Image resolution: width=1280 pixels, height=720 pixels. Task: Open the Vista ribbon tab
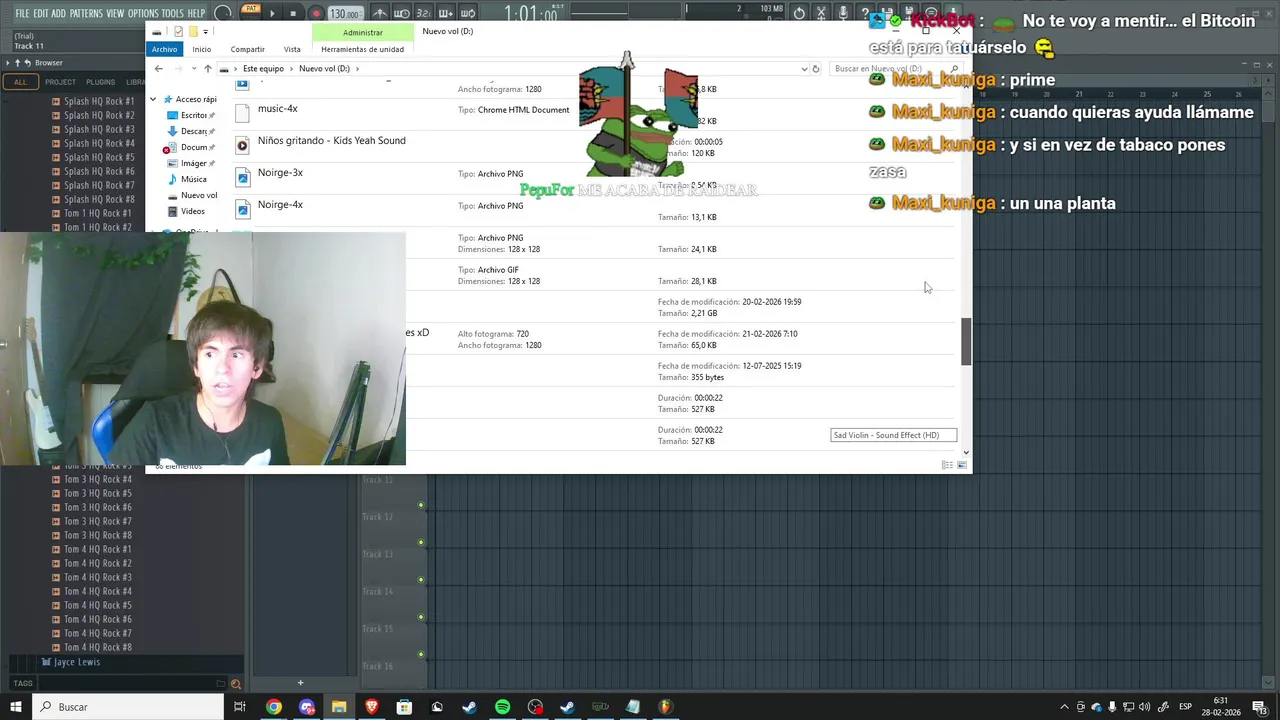coord(292,49)
